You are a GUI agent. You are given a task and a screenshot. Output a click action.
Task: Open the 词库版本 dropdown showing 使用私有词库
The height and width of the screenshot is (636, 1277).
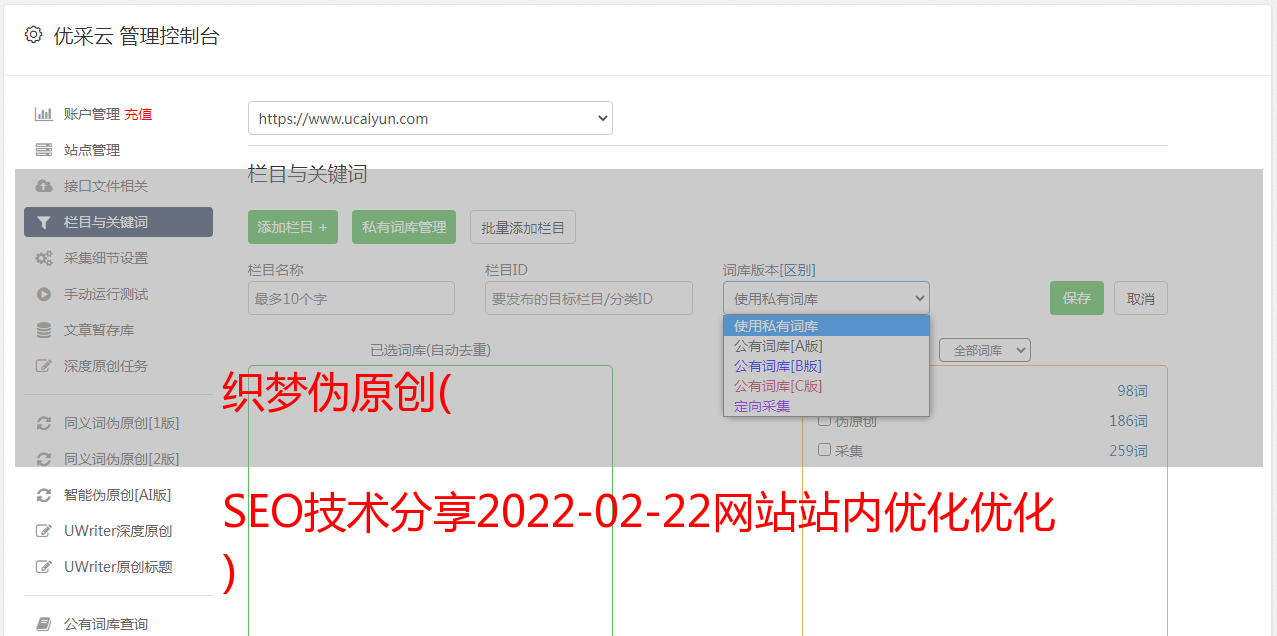[x=826, y=298]
